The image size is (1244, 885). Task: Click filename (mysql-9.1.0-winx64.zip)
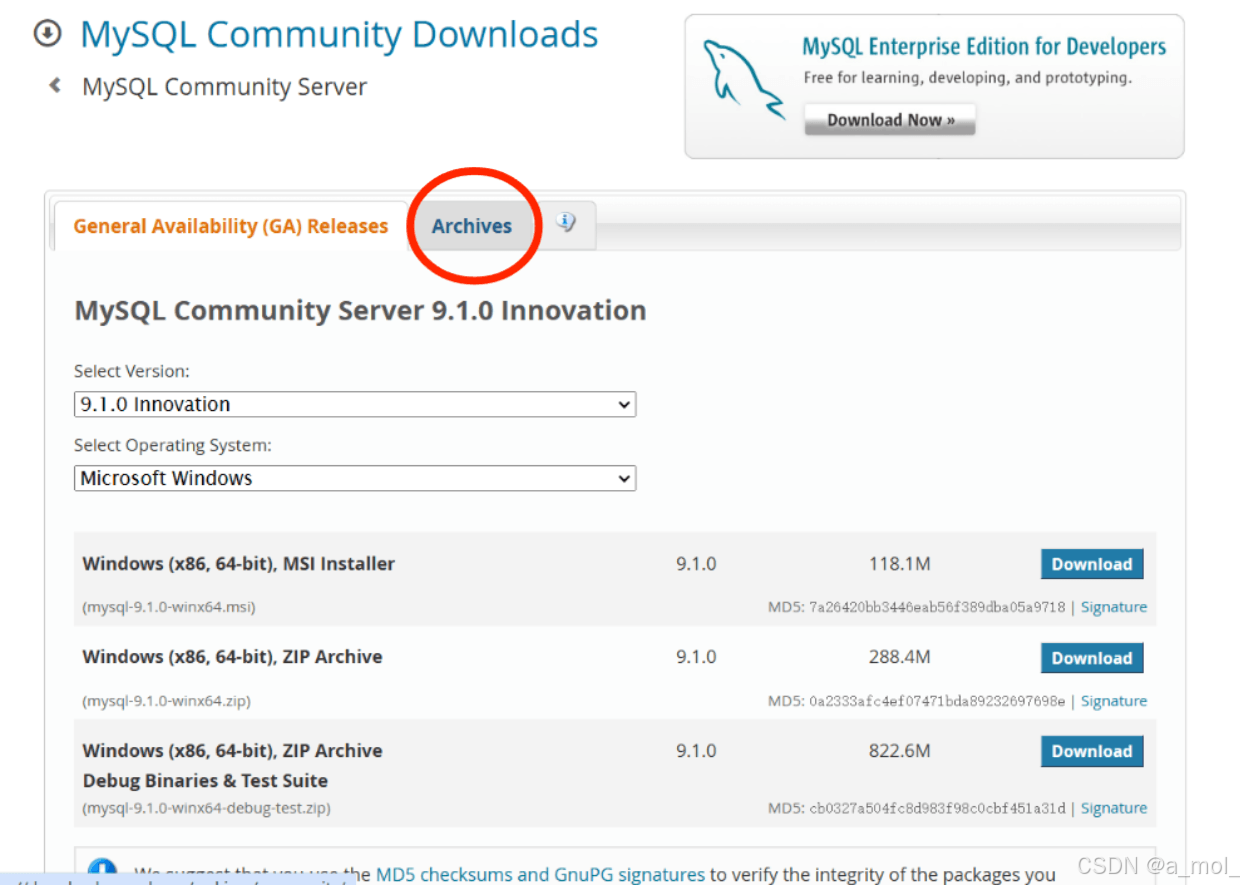click(x=166, y=701)
